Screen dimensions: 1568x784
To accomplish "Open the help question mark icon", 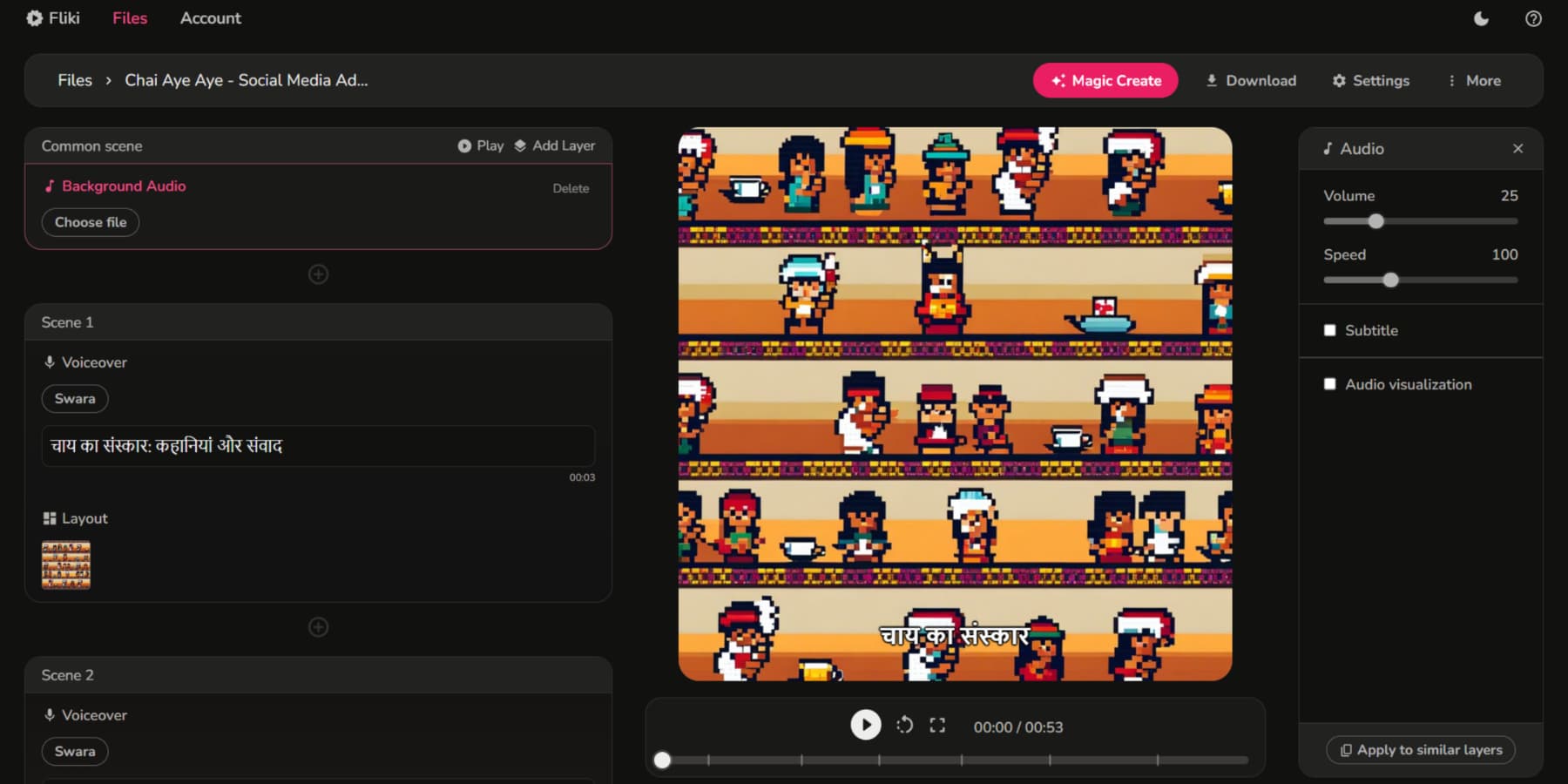I will tap(1533, 18).
